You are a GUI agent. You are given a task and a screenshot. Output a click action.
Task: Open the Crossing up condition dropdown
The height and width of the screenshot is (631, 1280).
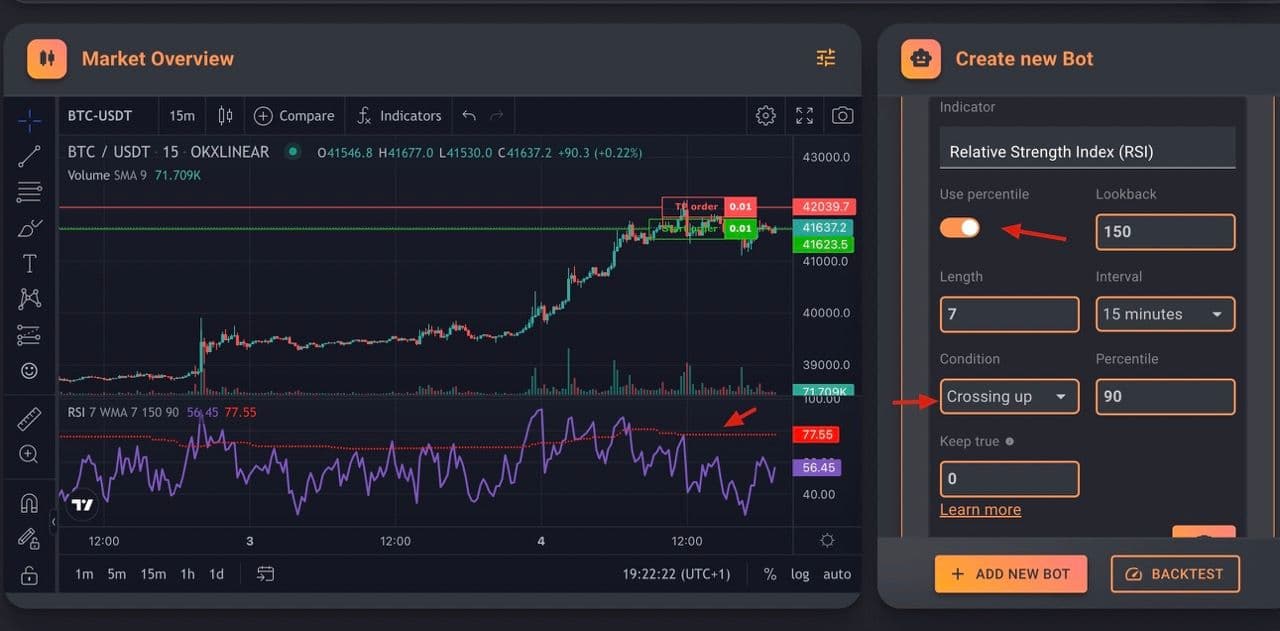tap(1009, 397)
